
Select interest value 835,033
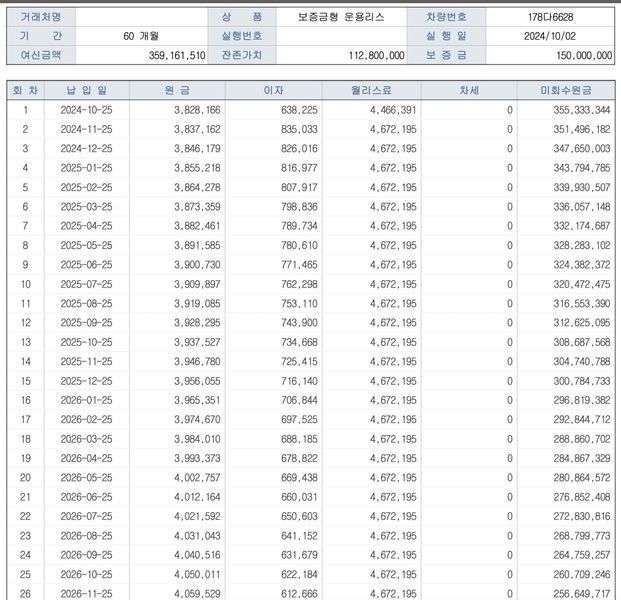[x=299, y=129]
